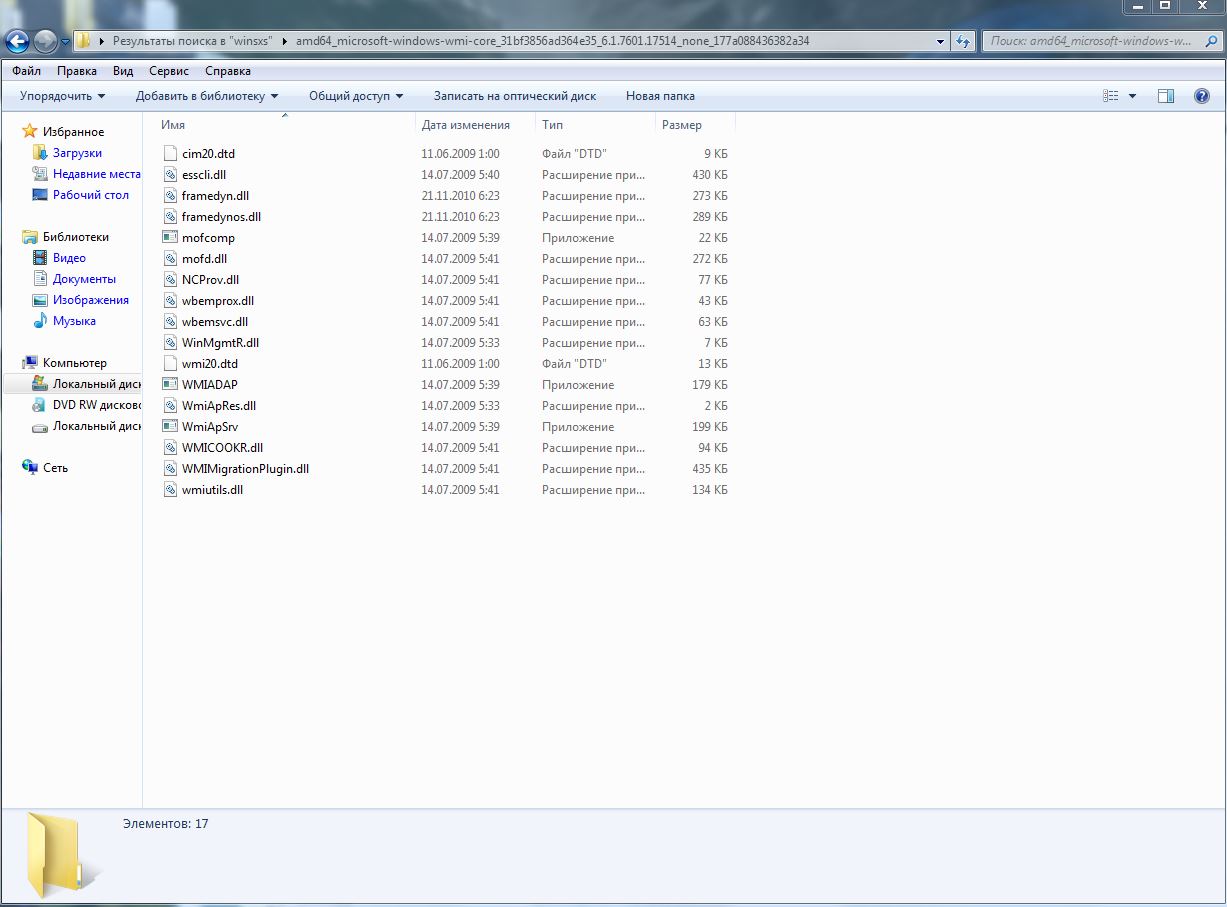Viewport: 1227px width, 907px height.
Task: Select the WMIMigrationPlugin.dll file icon
Action: click(170, 468)
